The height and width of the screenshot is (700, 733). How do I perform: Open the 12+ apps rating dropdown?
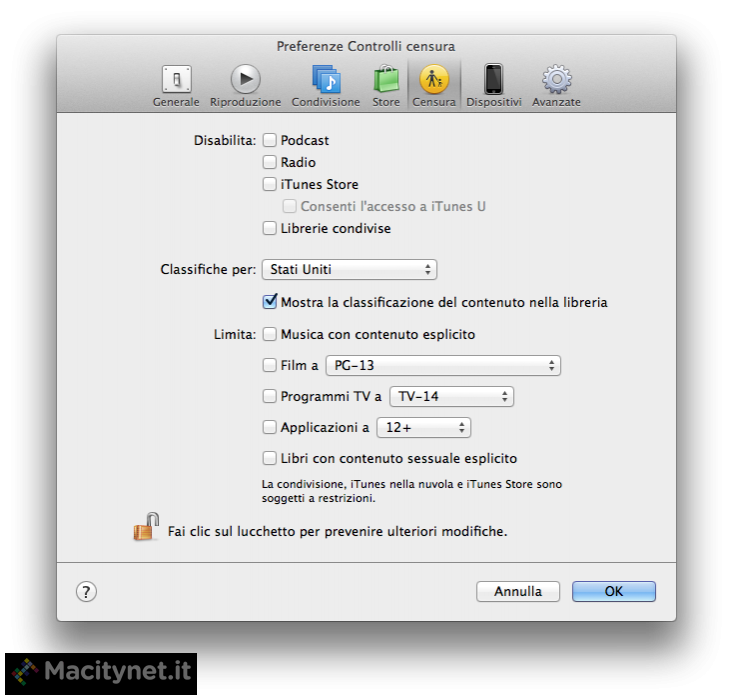point(424,427)
